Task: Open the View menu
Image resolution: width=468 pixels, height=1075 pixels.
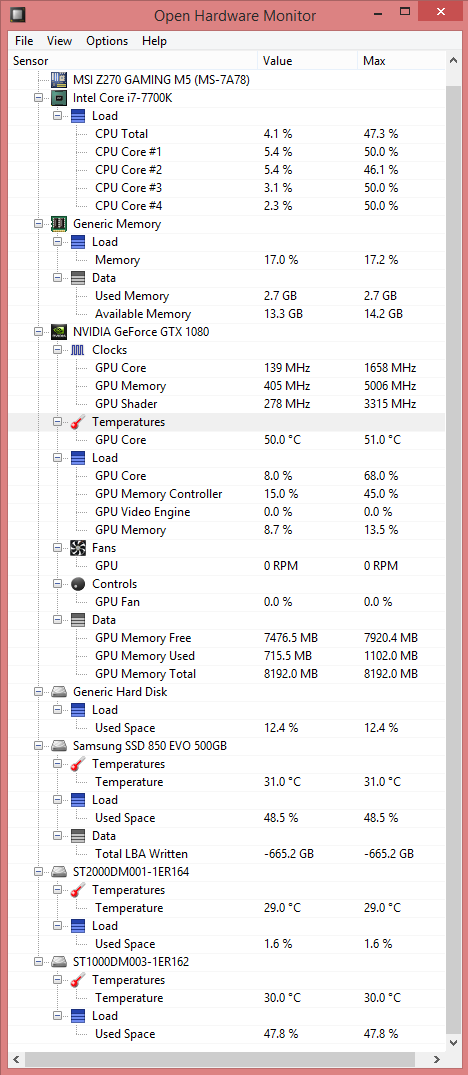Action: tap(60, 40)
